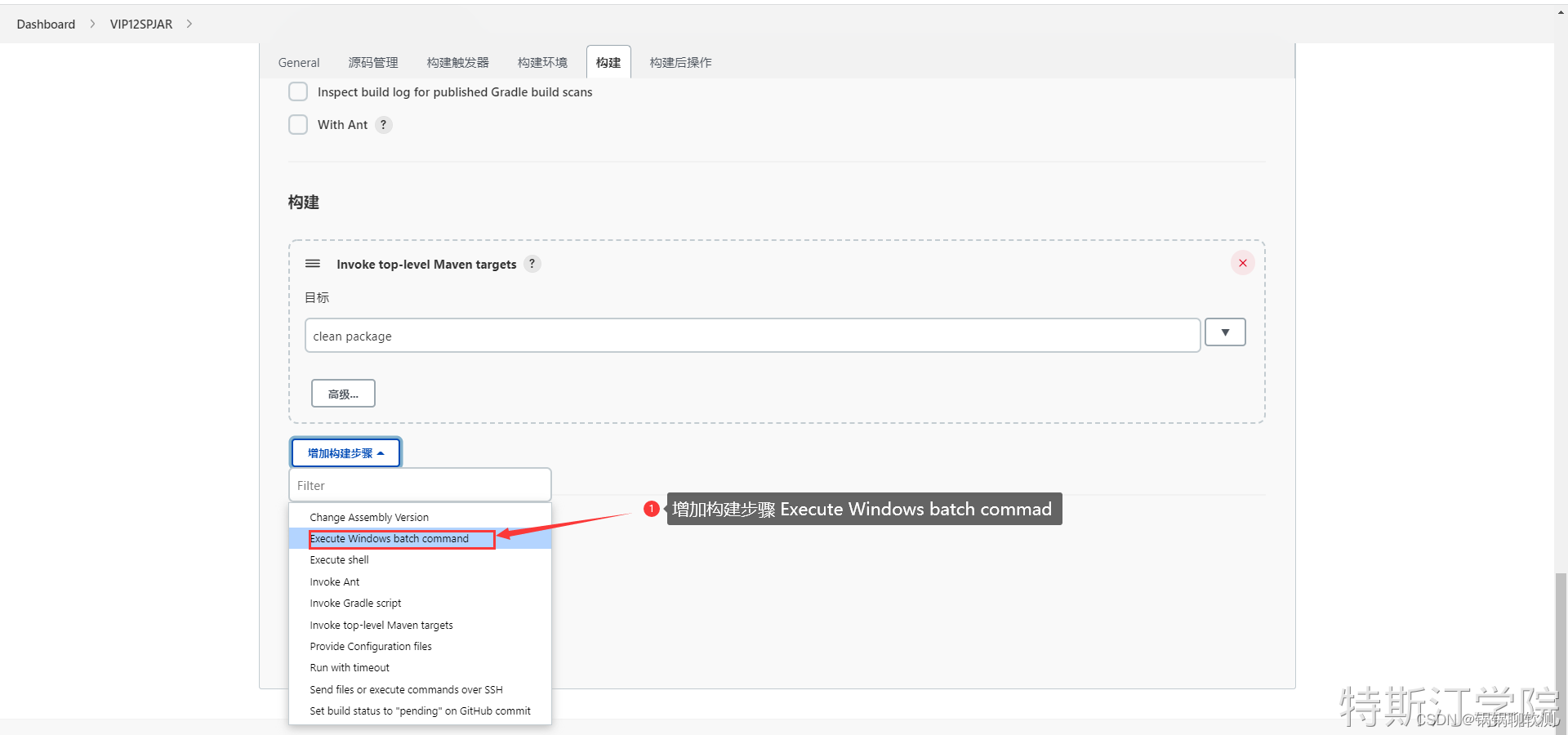Open the 构建后操作 tab

(679, 62)
